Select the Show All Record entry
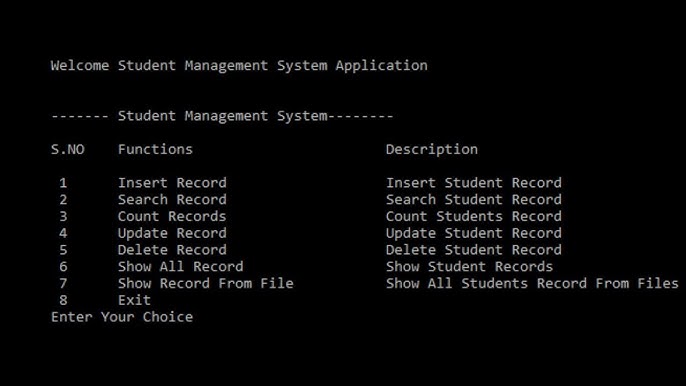This screenshot has height=386, width=686. (x=180, y=267)
